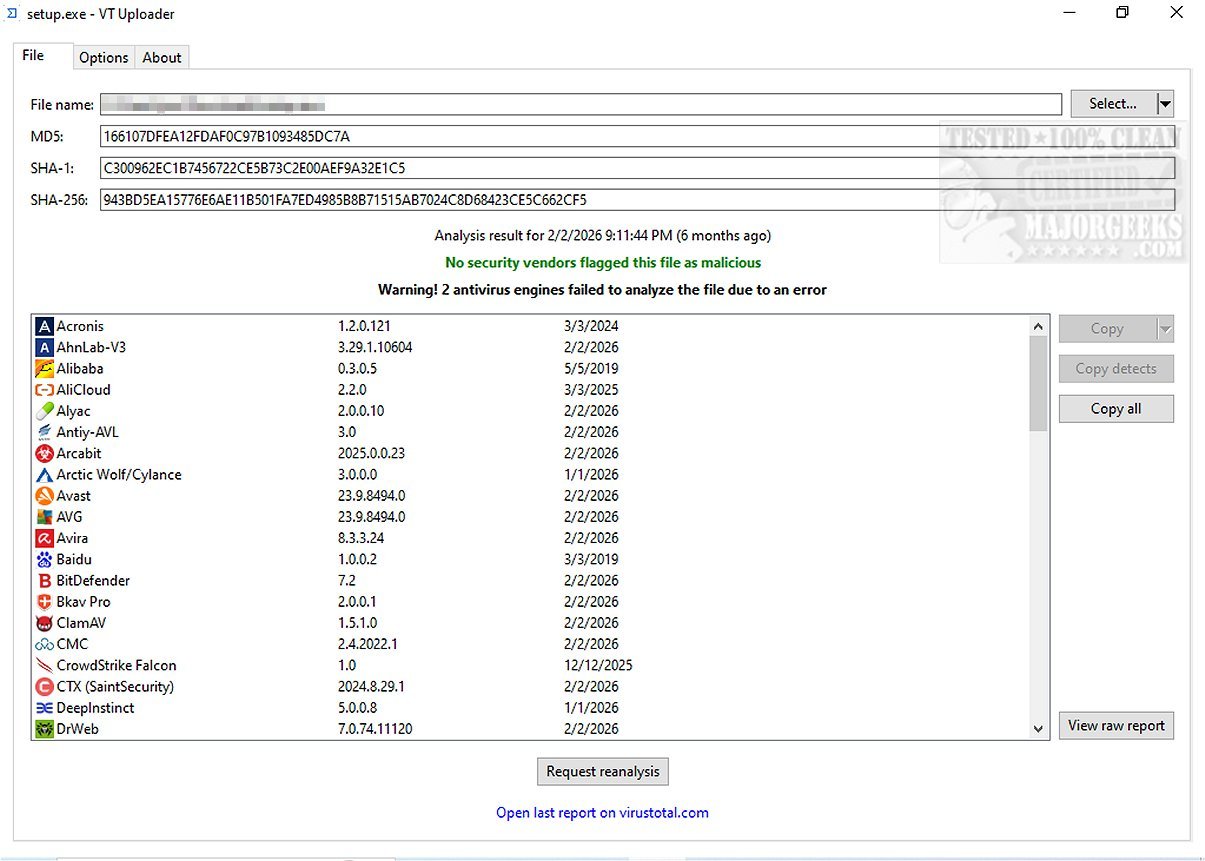Click the Copy all button
This screenshot has width=1205, height=861.
pos(1116,409)
